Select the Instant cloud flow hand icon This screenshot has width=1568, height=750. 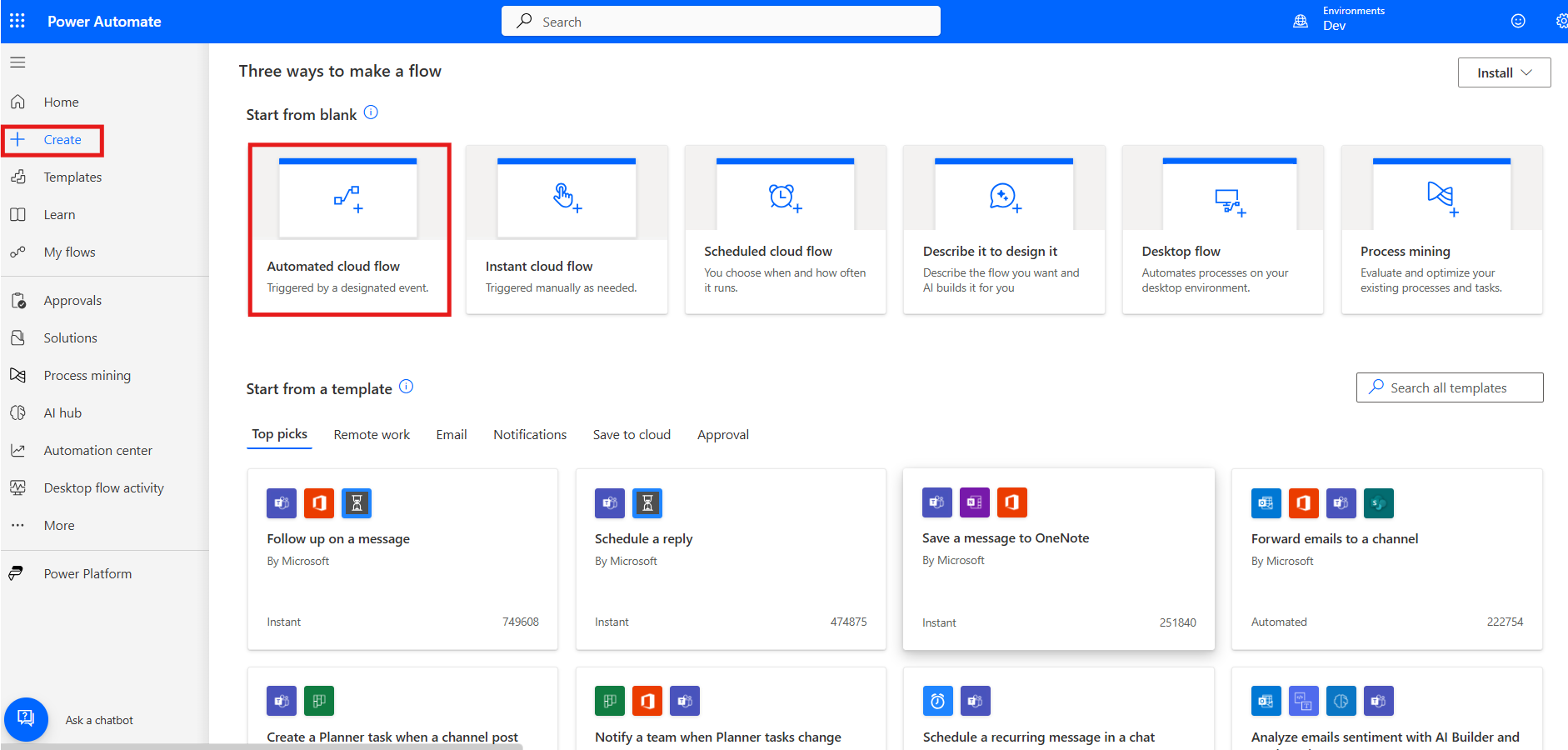(x=567, y=197)
